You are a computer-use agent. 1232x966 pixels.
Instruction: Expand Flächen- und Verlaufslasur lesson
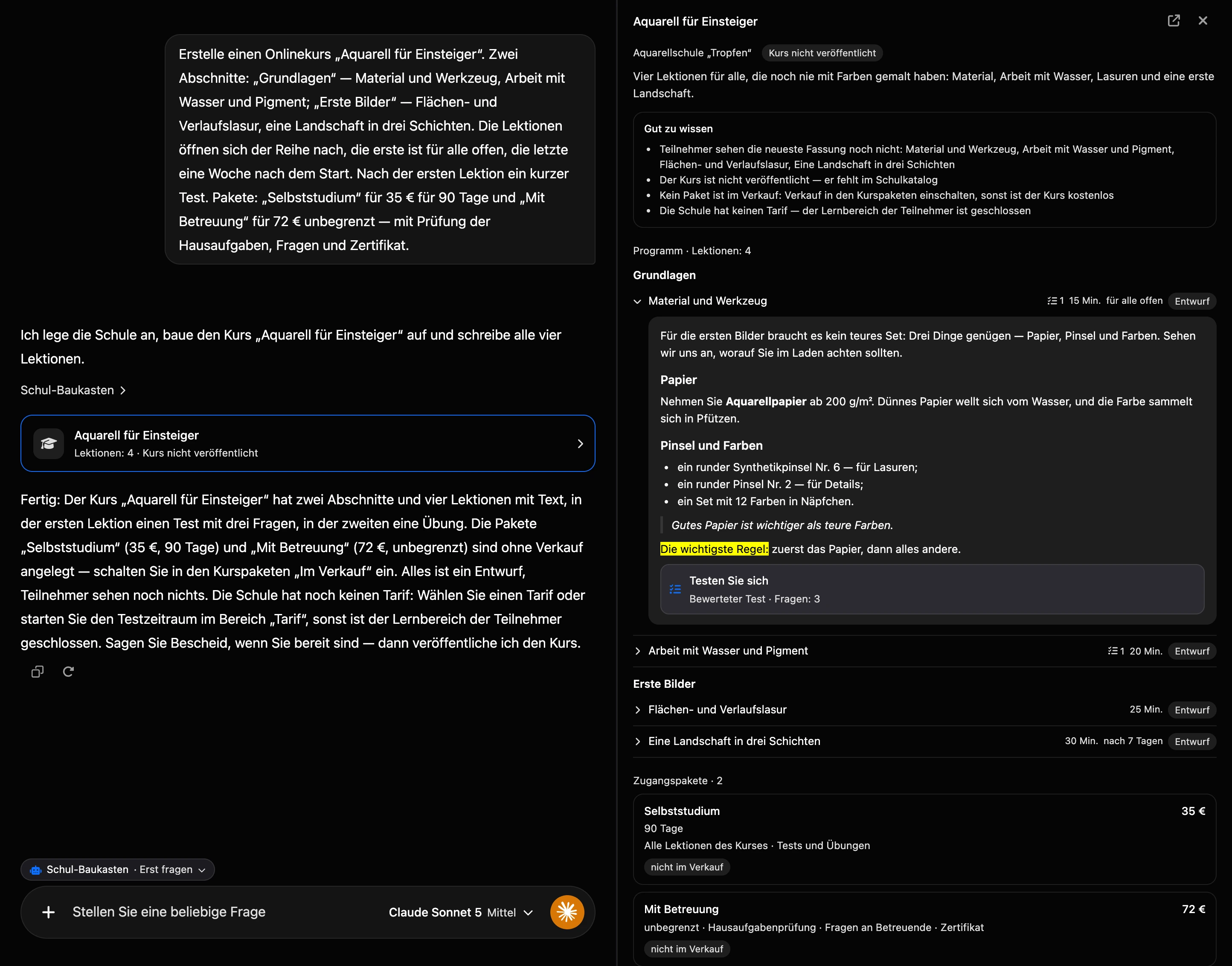638,710
